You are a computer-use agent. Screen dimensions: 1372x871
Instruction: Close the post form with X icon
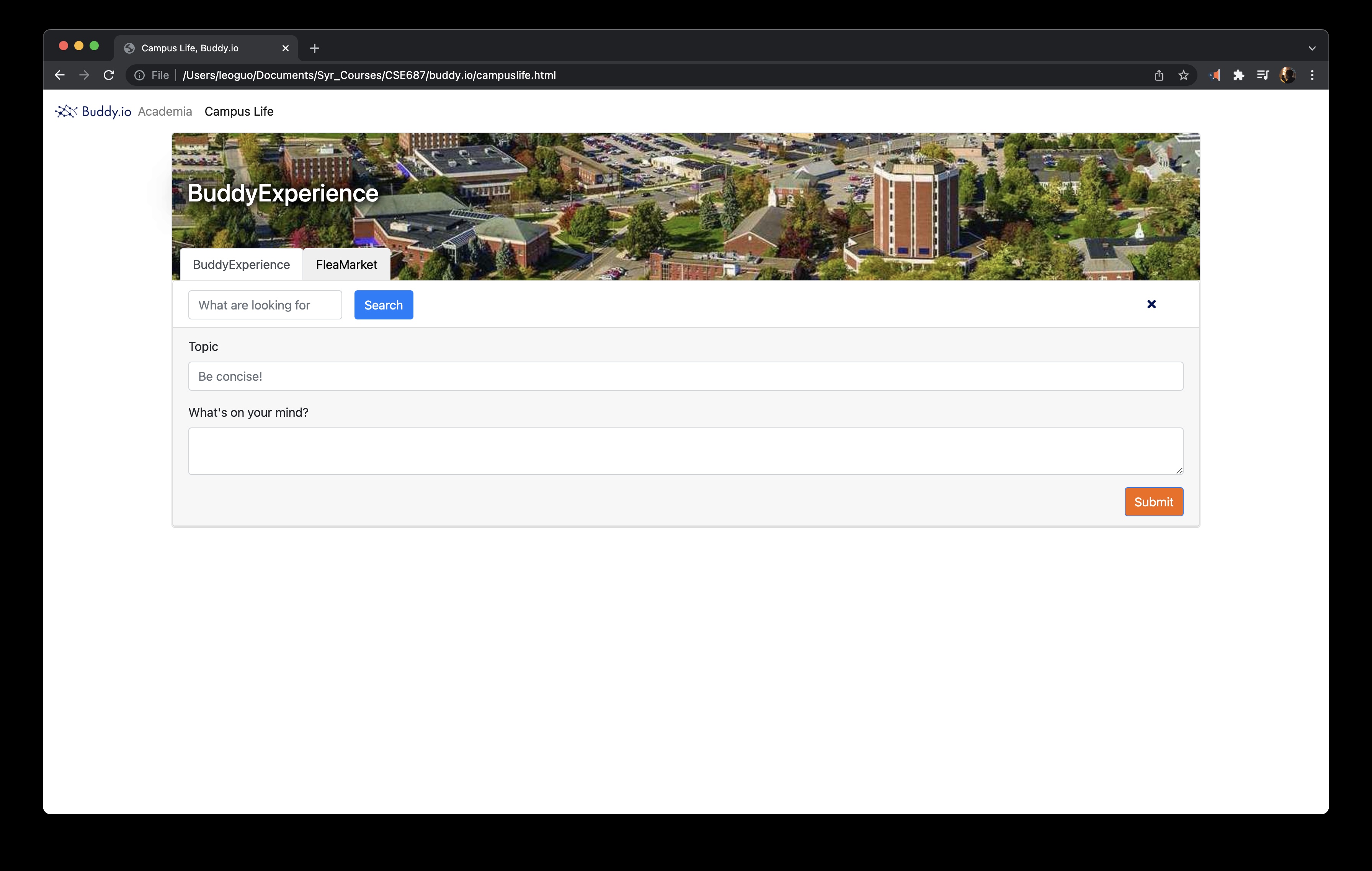pos(1151,305)
